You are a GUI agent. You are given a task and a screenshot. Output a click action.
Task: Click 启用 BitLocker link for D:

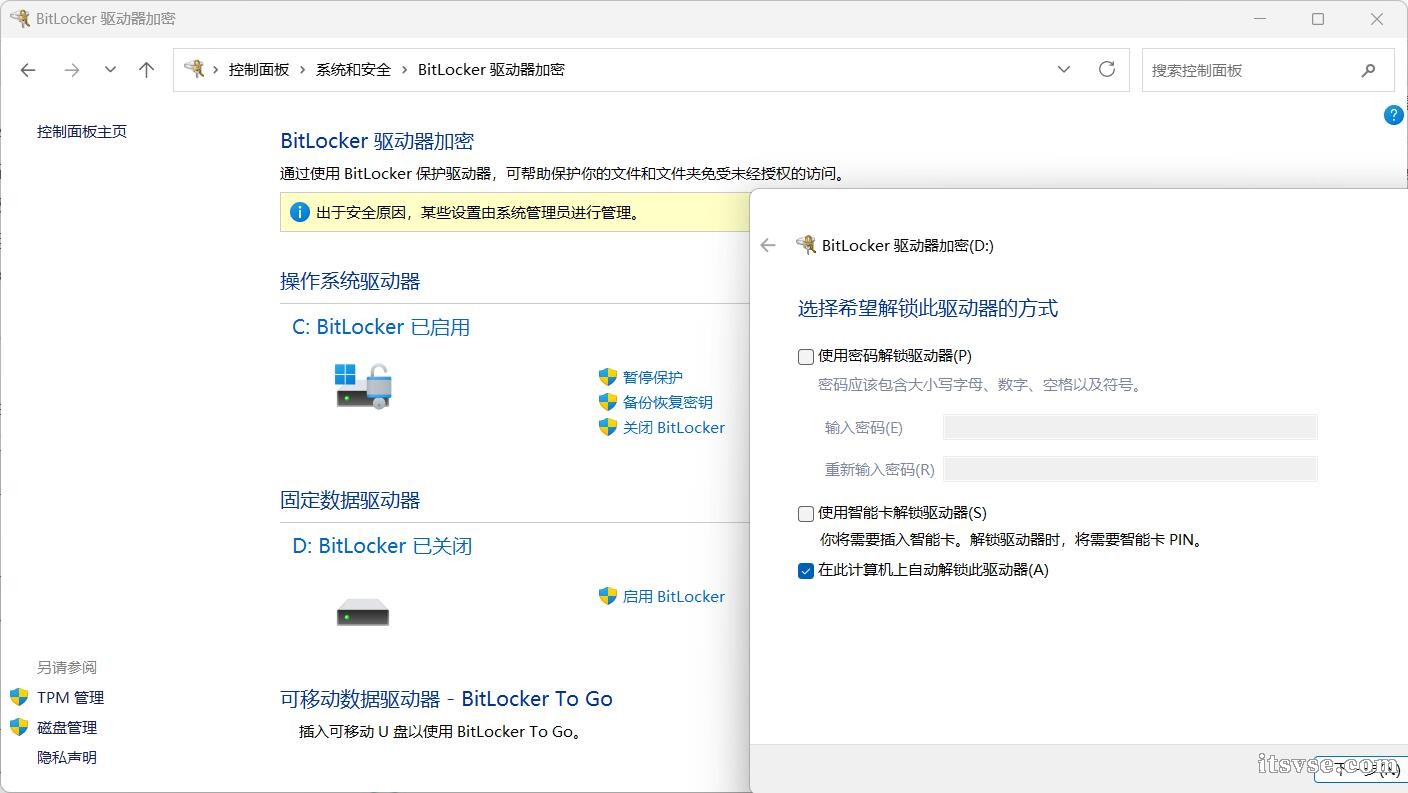tap(674, 596)
